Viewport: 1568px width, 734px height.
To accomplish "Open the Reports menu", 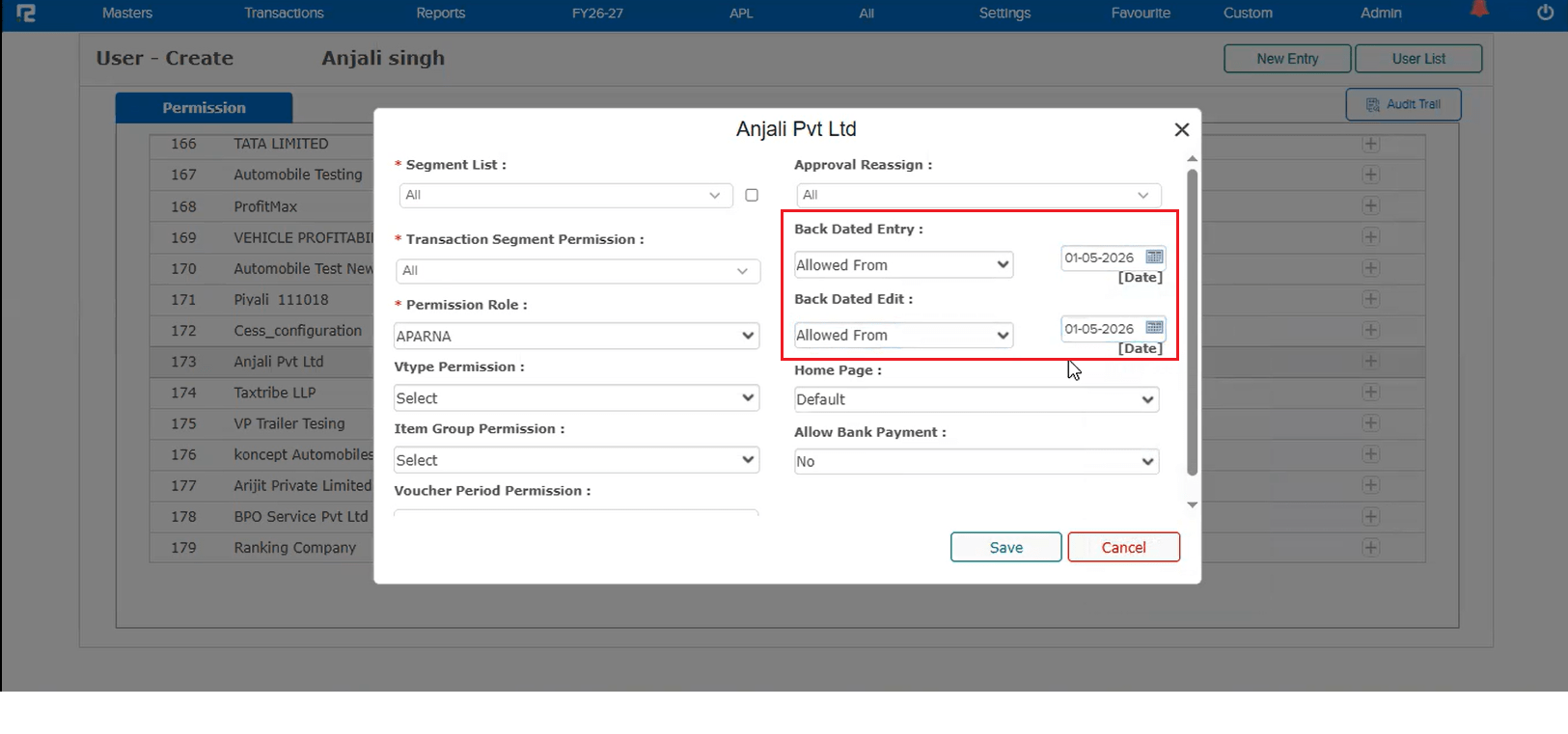I will click(x=440, y=13).
